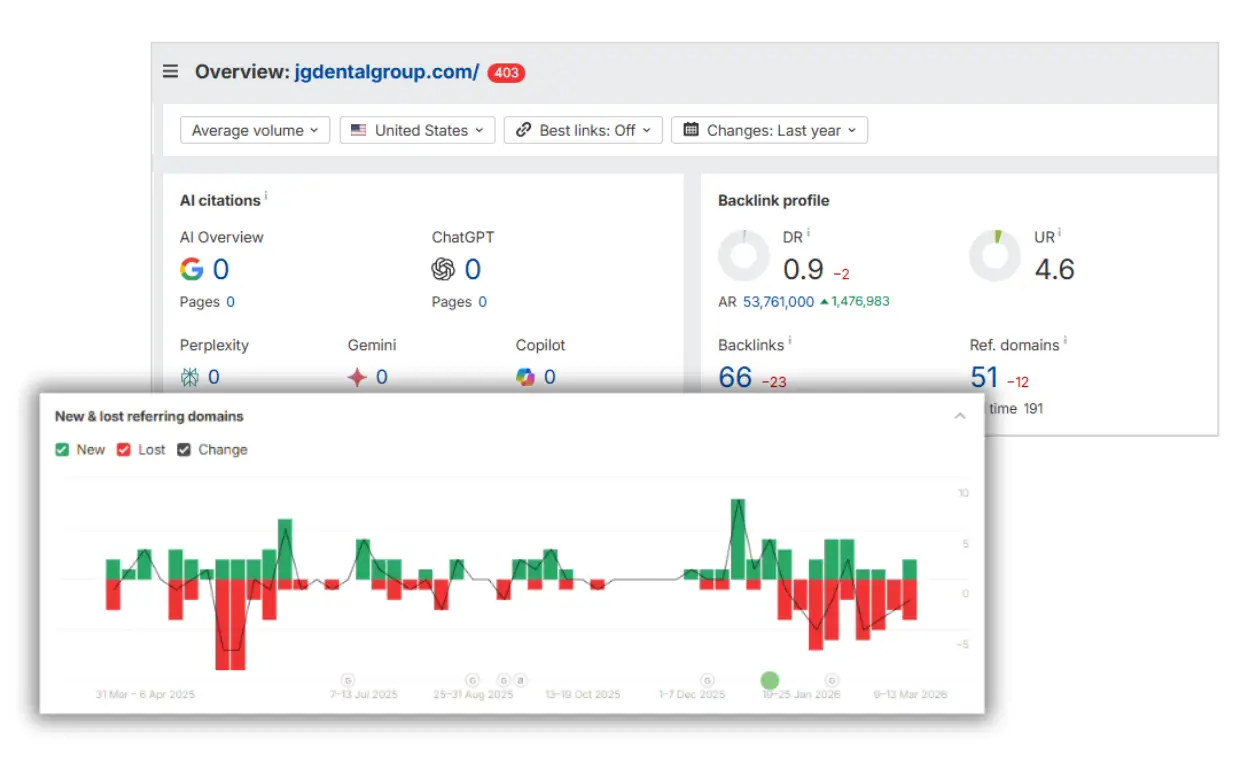Open the Changes: Last year dropdown
1248x764 pixels.
(x=768, y=129)
